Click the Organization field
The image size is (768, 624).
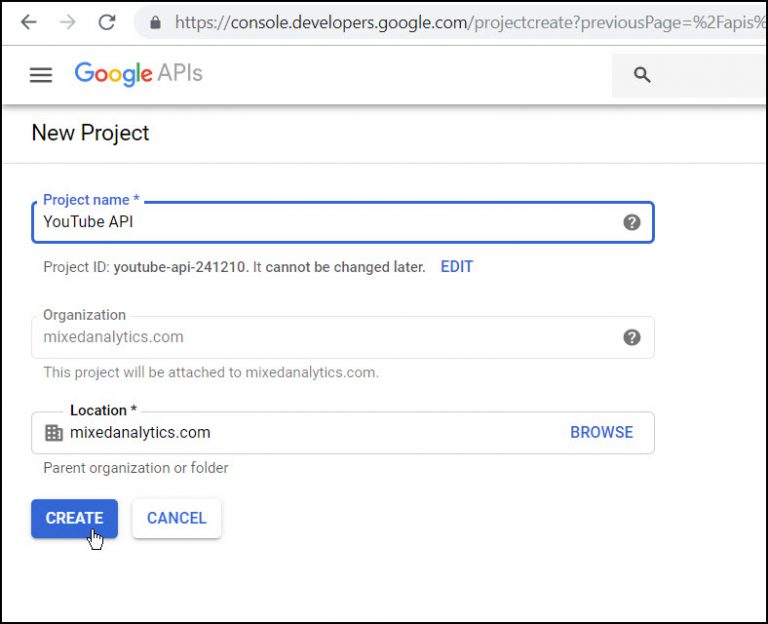click(343, 337)
